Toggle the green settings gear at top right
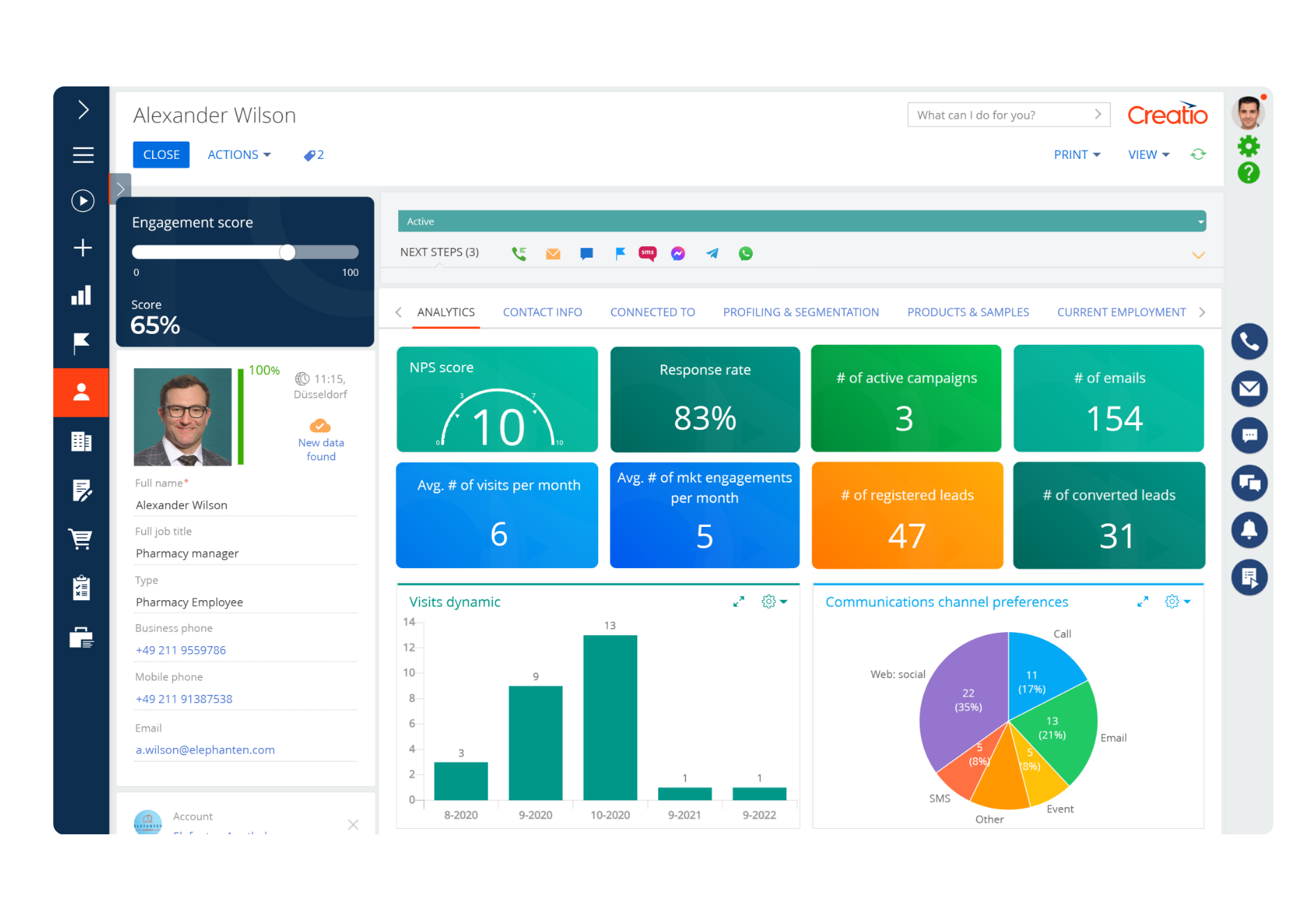 point(1248,146)
